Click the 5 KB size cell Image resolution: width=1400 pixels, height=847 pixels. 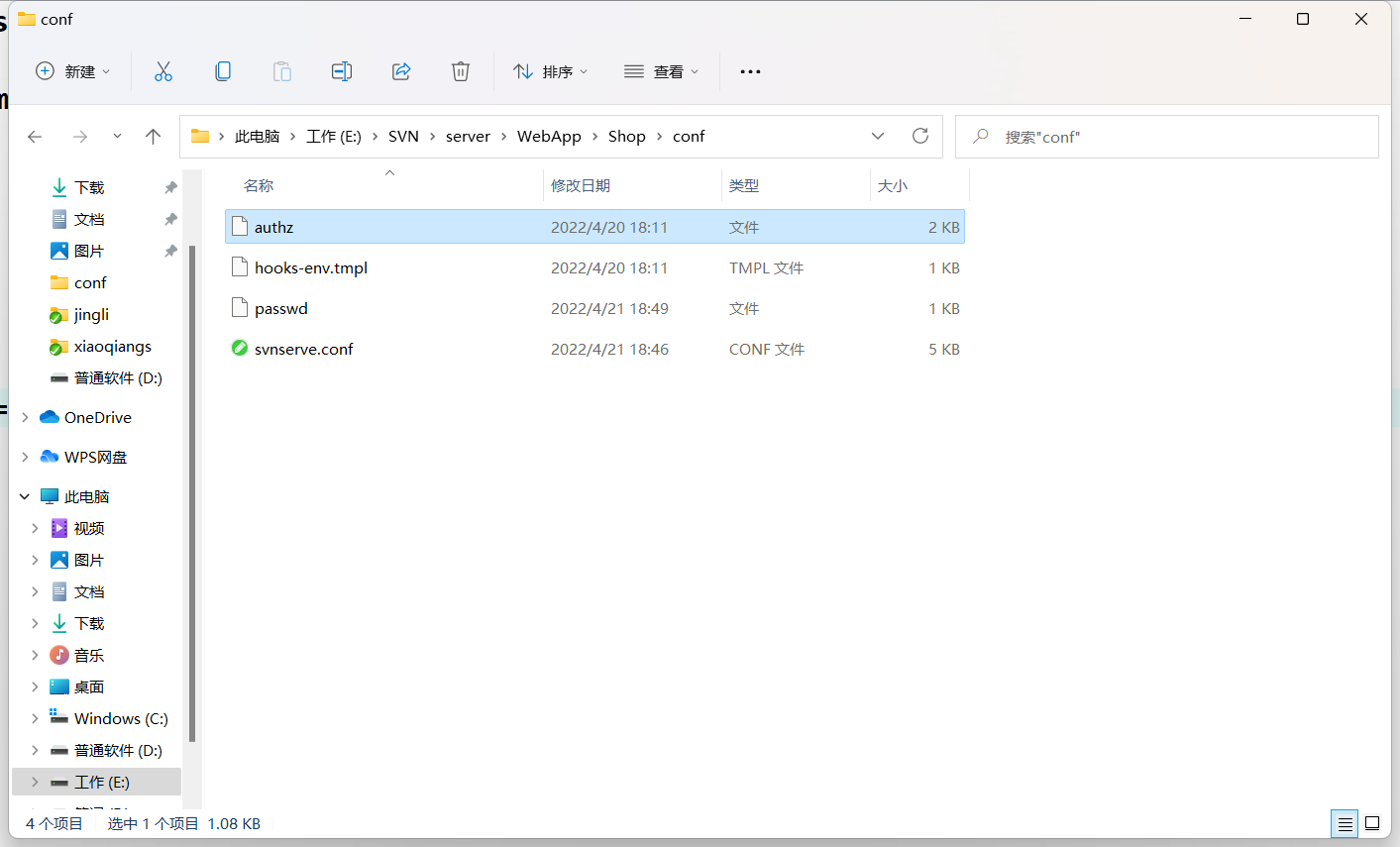pyautogui.click(x=944, y=349)
